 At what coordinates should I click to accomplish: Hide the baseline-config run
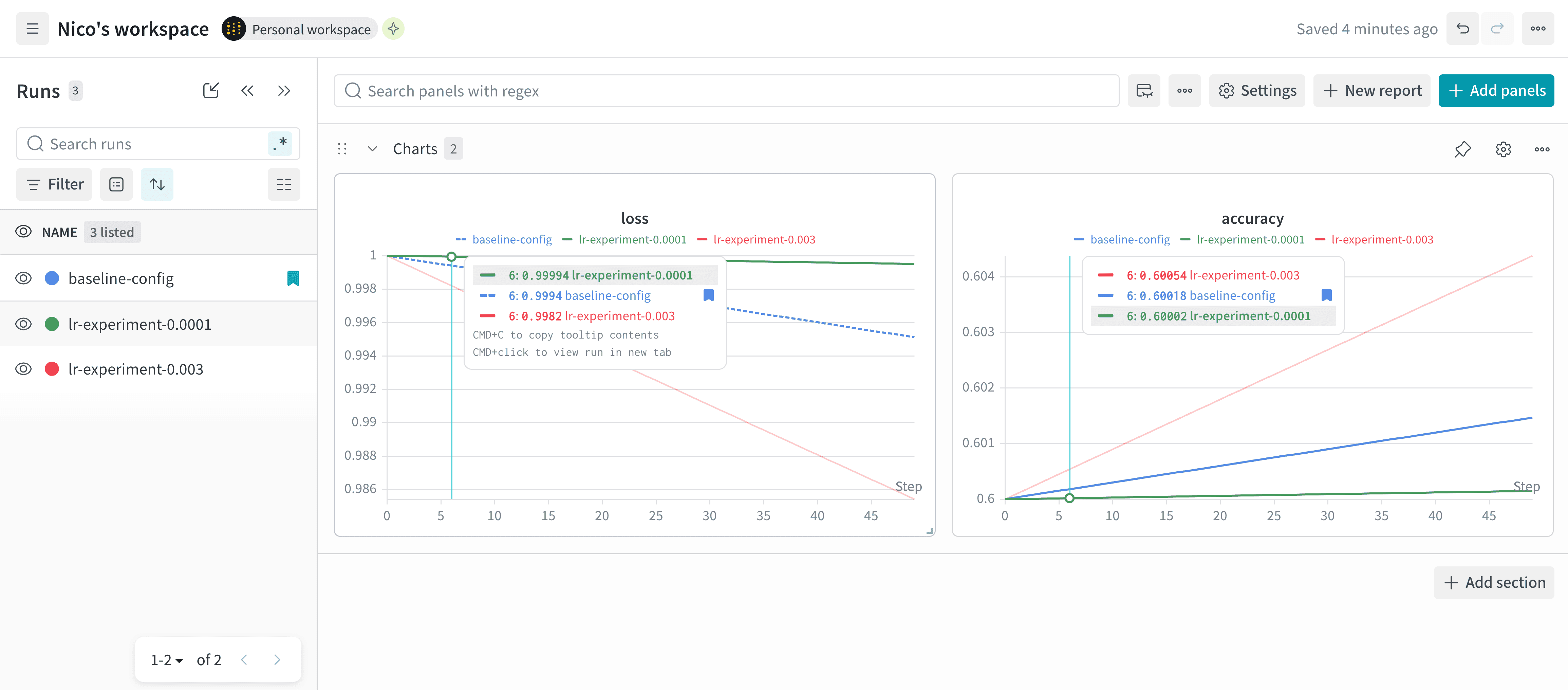tap(23, 278)
